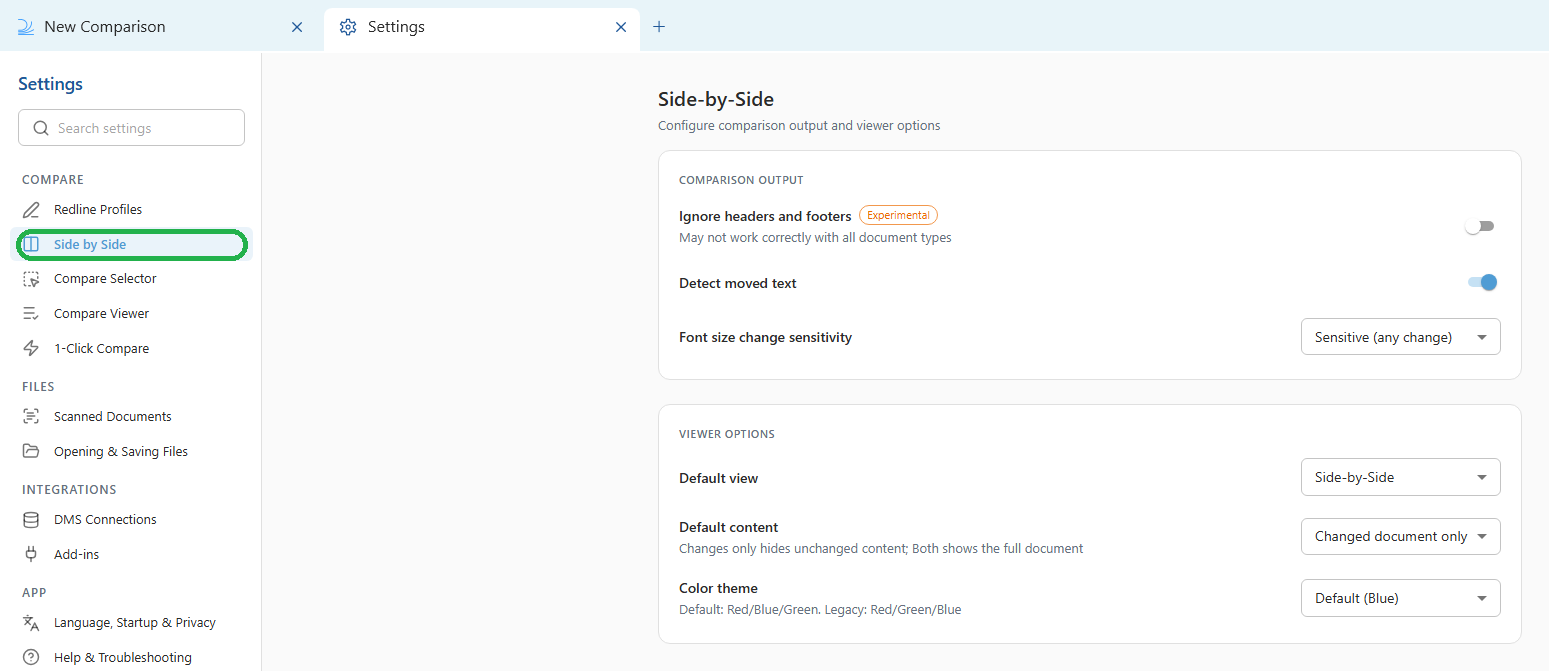Open Compare Viewer settings

point(132,314)
